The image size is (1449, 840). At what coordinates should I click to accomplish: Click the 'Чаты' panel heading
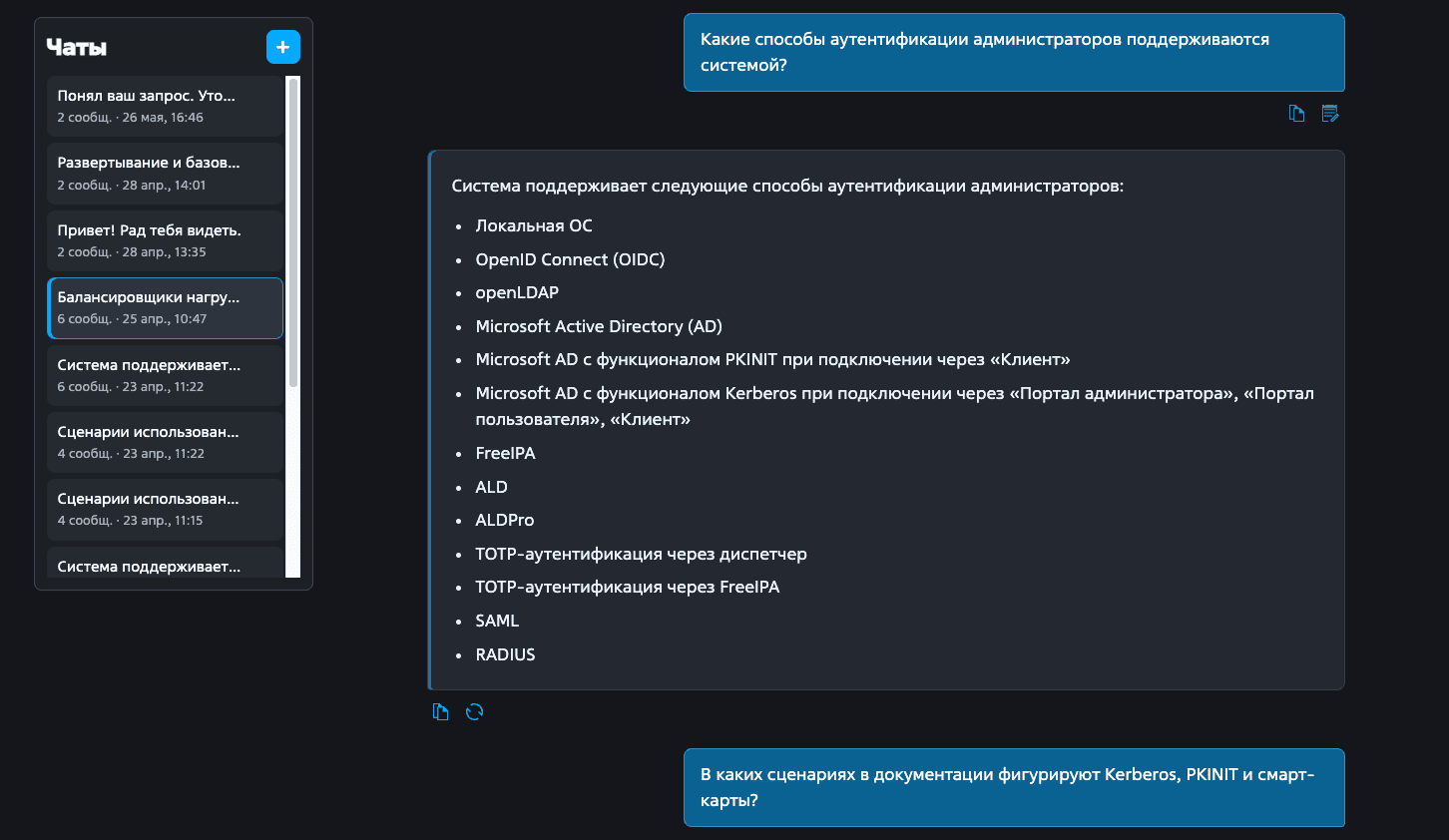tap(77, 47)
